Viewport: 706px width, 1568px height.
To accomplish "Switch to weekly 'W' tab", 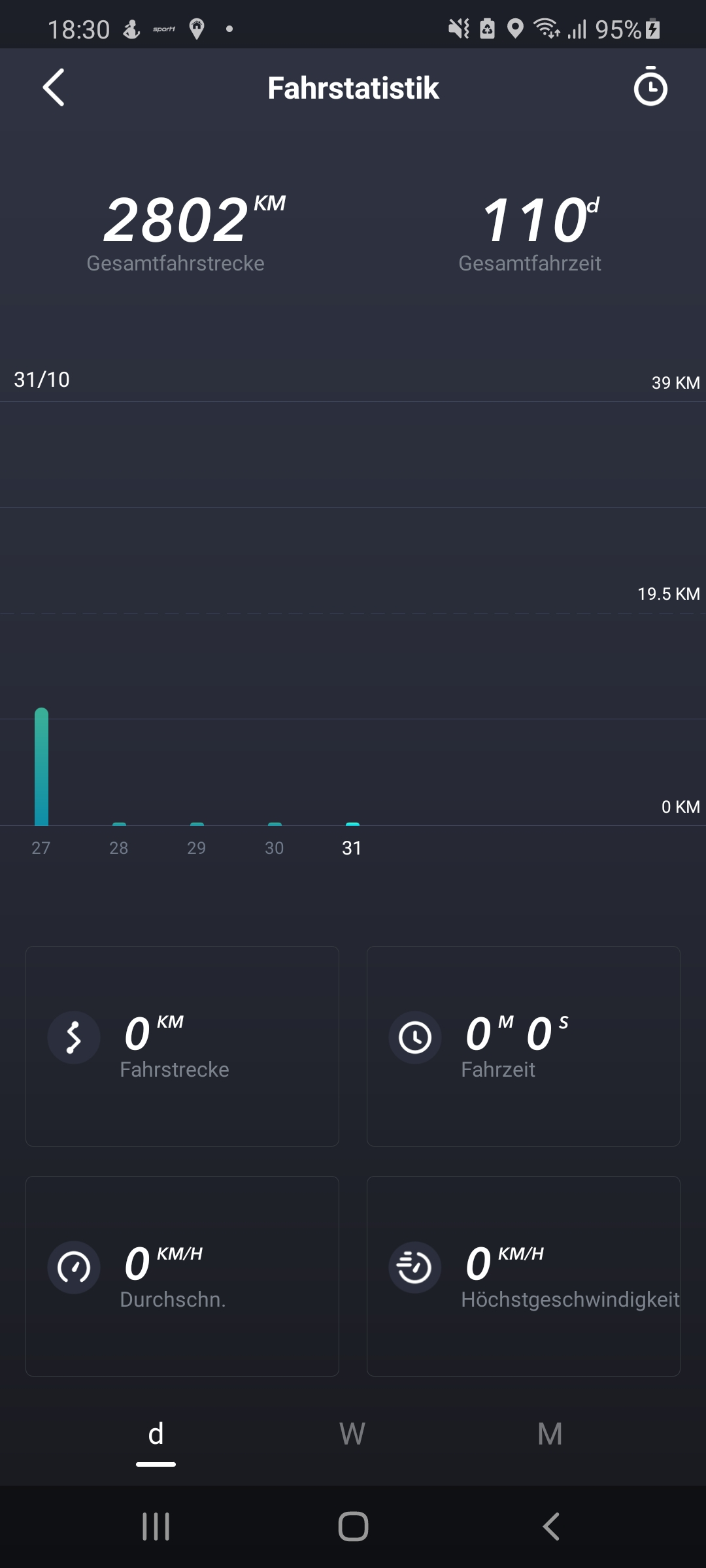I will pos(352,1435).
